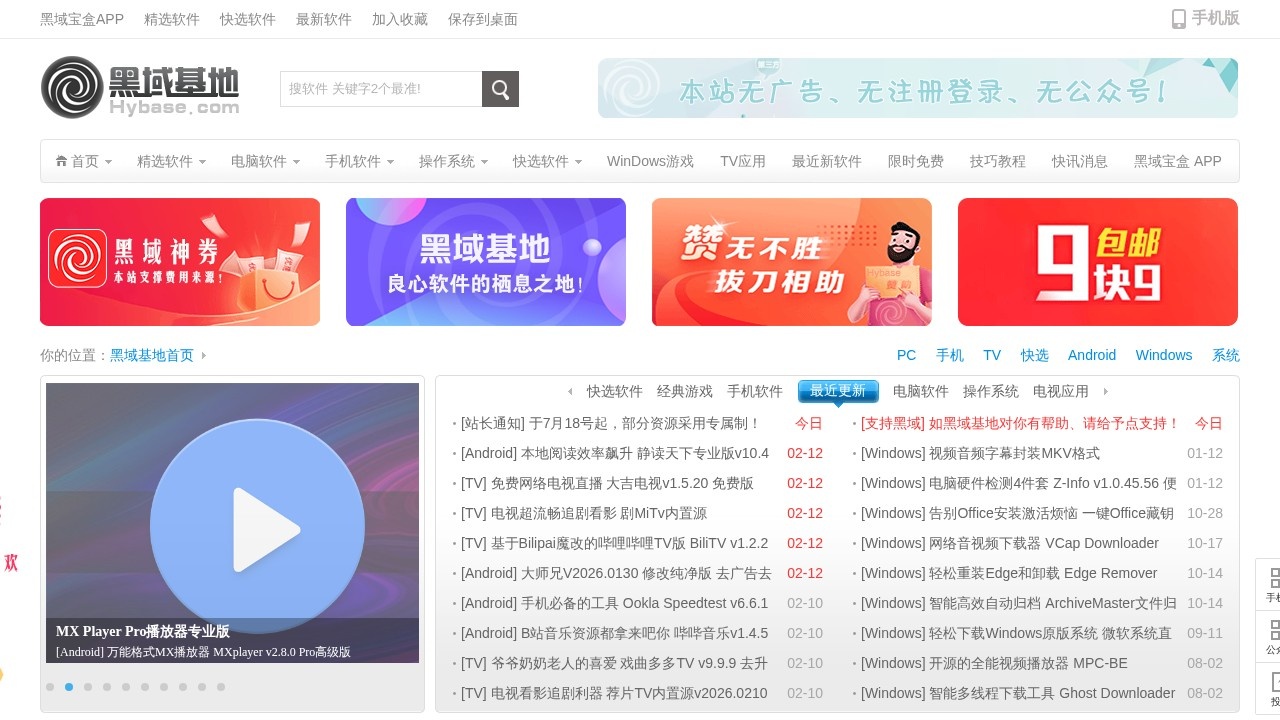Open the 手机版 mobile version icon link

[x=1205, y=18]
